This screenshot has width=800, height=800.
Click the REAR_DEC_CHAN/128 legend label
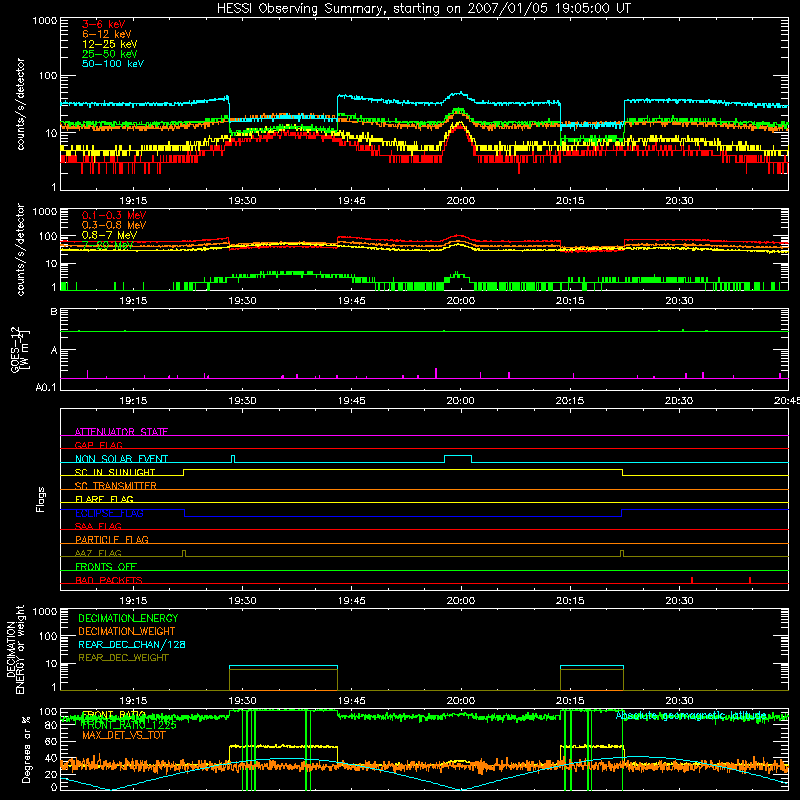[x=132, y=644]
